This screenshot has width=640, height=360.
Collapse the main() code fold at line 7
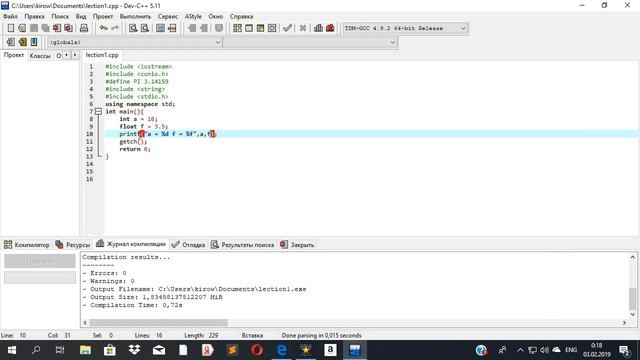[98, 111]
